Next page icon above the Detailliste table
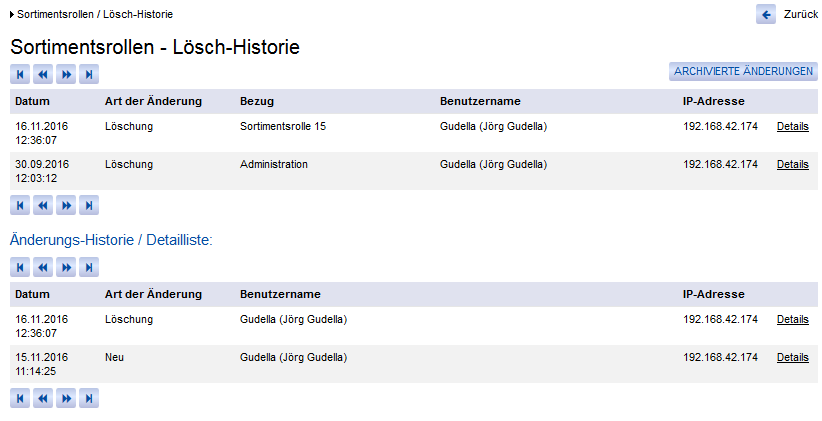 (66, 267)
